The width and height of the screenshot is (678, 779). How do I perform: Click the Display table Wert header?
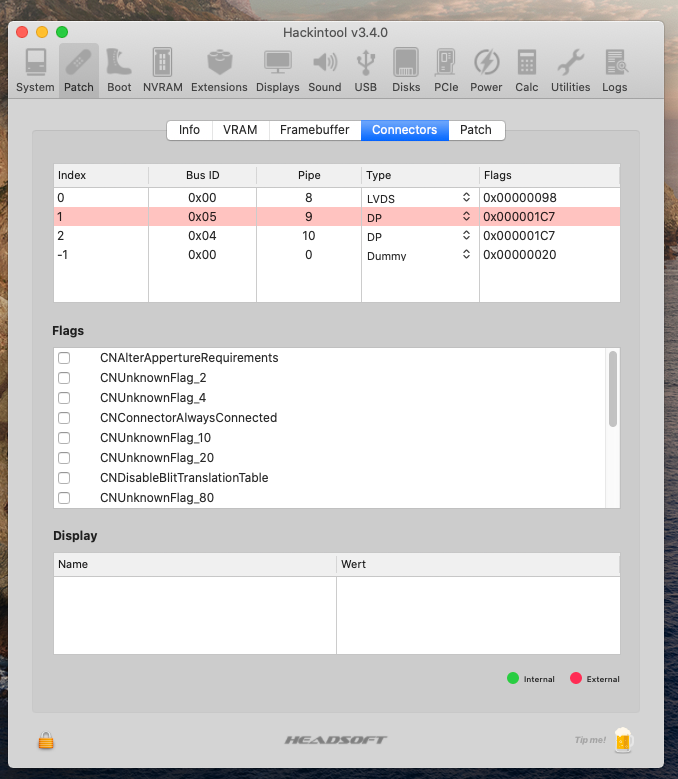(478, 564)
